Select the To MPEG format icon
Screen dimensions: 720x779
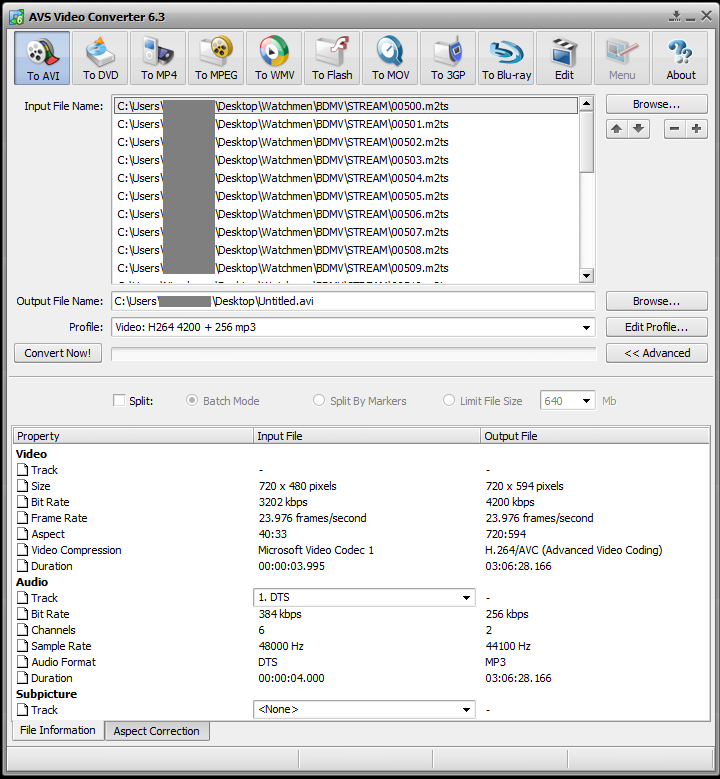216,58
